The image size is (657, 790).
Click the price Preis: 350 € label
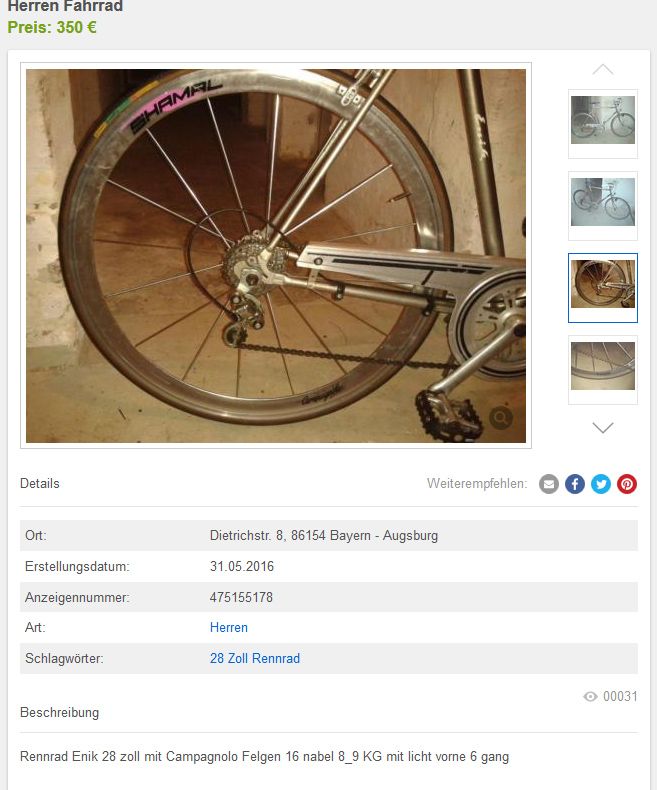52,27
